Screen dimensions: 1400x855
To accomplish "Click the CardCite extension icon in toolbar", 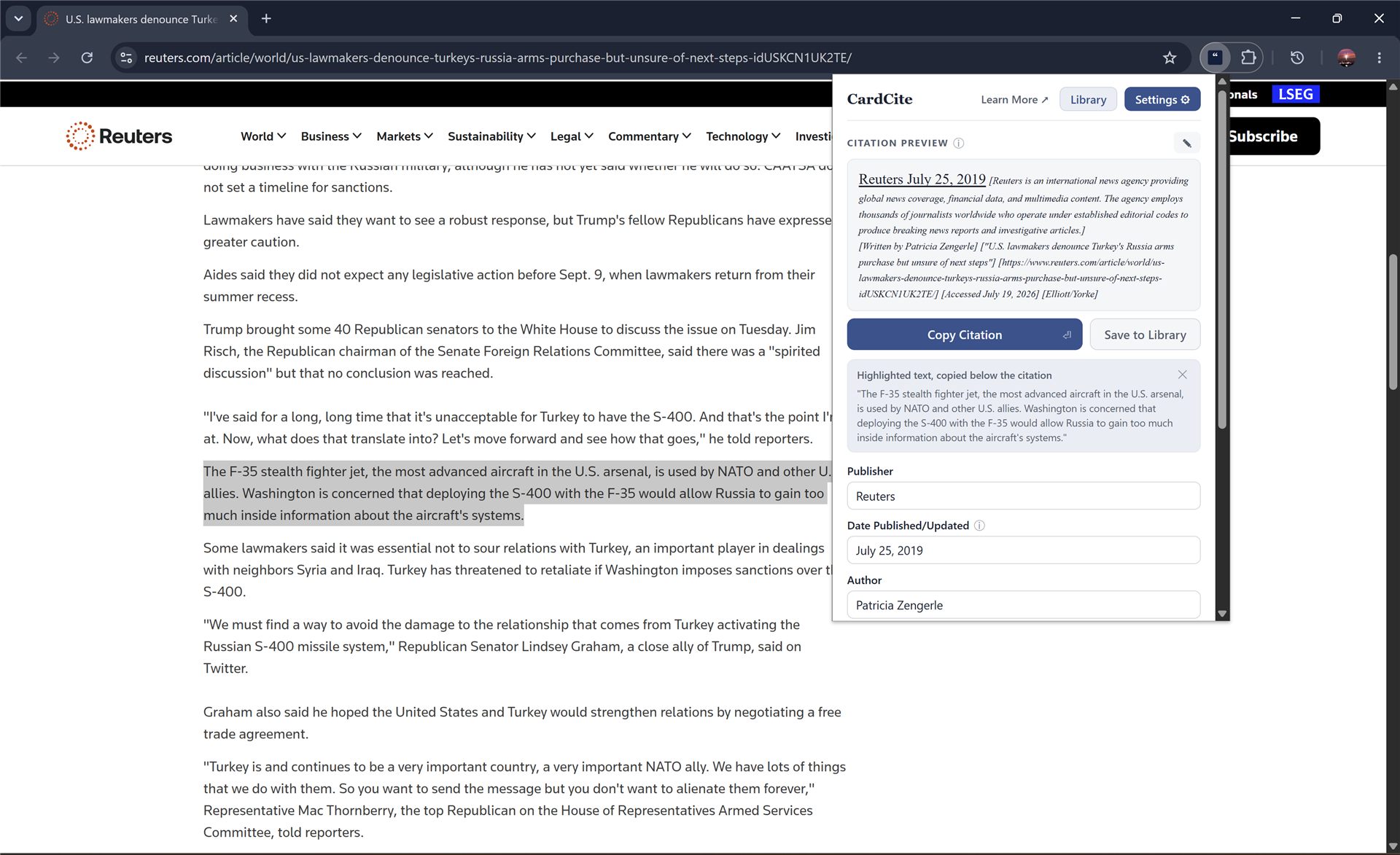I will (x=1215, y=58).
